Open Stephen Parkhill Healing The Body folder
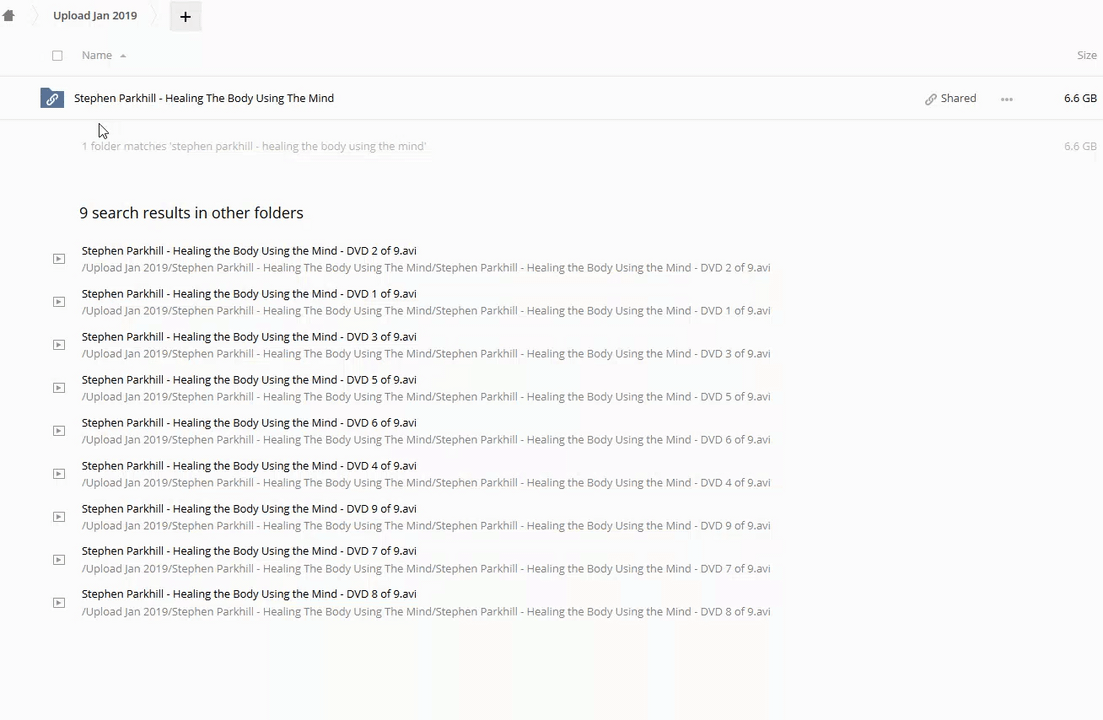Screen dimensions: 1103x720 (204, 98)
